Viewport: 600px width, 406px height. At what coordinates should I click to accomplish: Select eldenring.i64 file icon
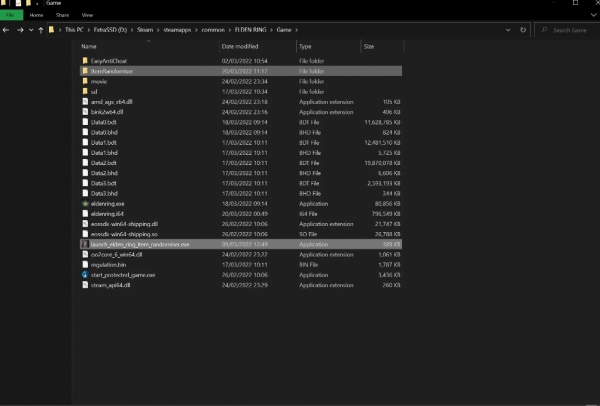click(85, 214)
